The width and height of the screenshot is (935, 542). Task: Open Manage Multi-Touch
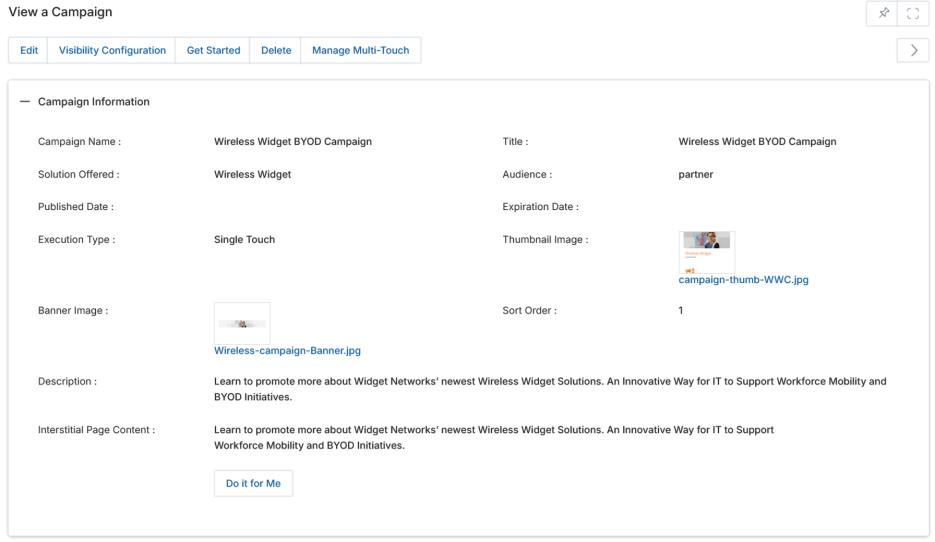pyautogui.click(x=361, y=51)
